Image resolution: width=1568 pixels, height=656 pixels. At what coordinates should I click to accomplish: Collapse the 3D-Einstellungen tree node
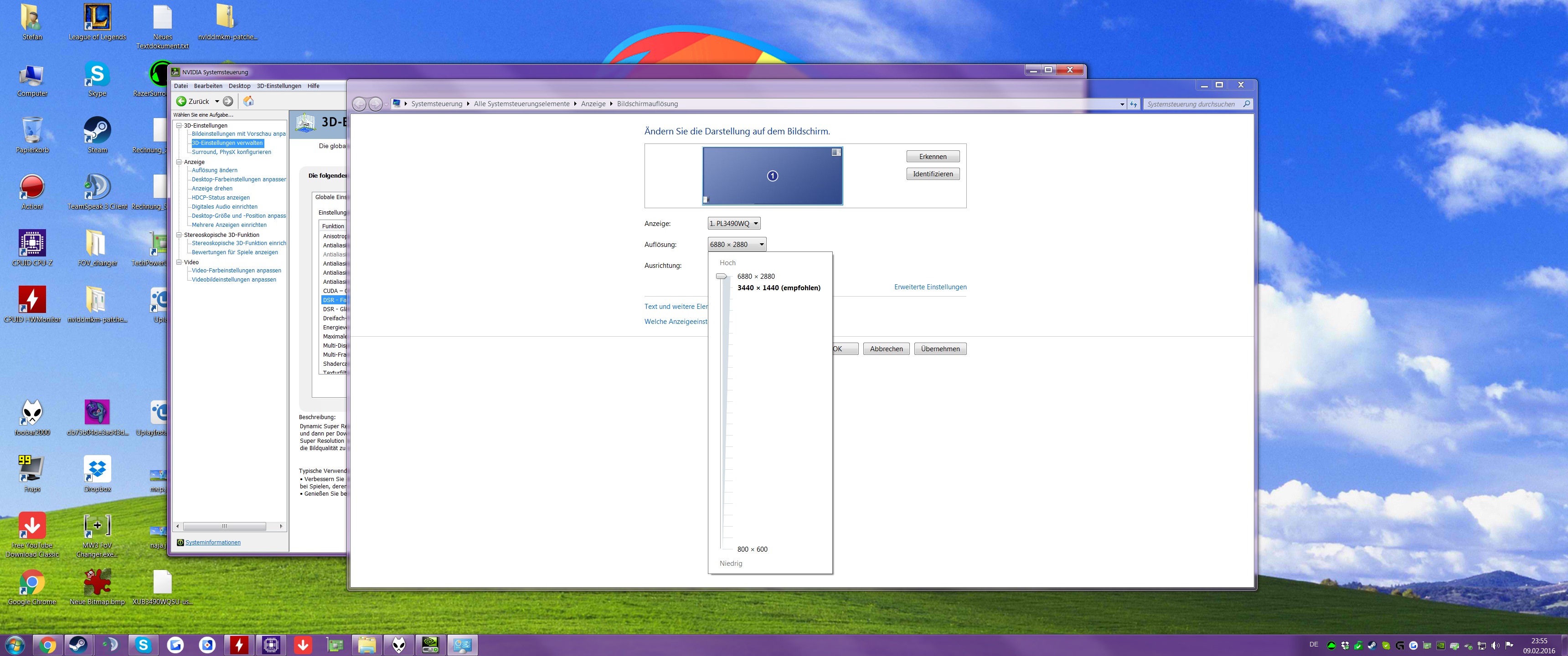click(179, 125)
